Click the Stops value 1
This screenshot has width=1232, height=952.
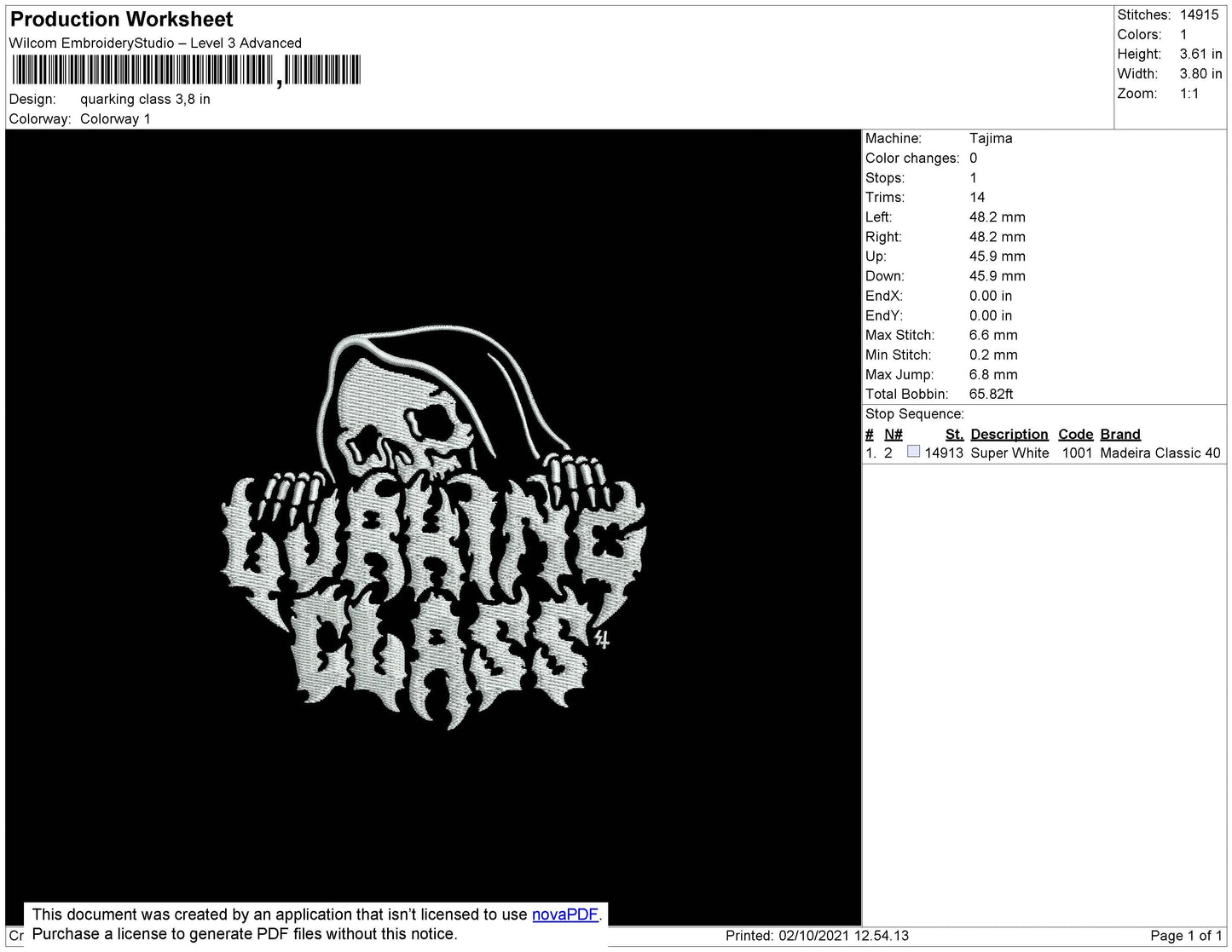(x=974, y=177)
